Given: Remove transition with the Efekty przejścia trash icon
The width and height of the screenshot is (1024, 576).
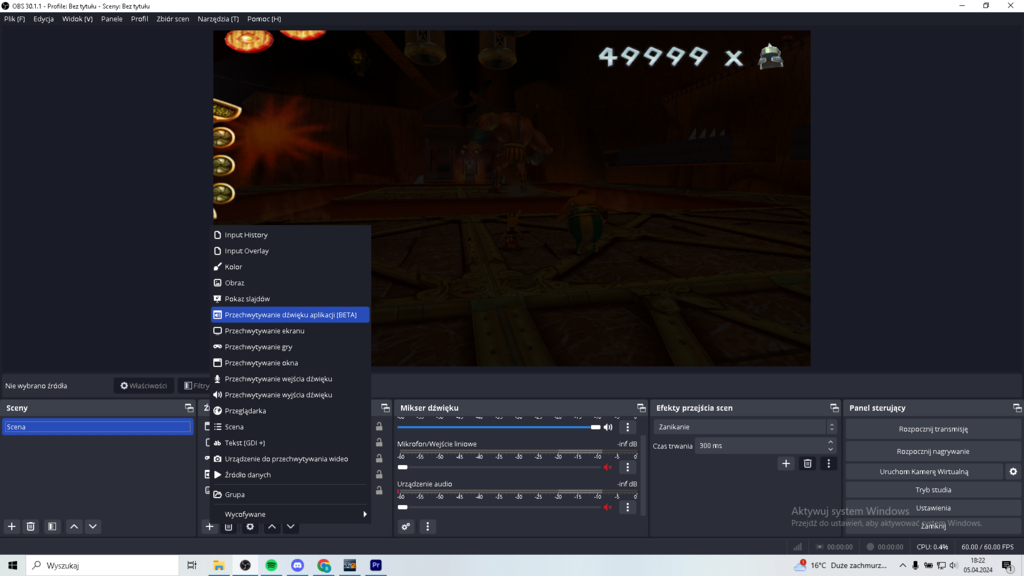Looking at the screenshot, I should [808, 464].
